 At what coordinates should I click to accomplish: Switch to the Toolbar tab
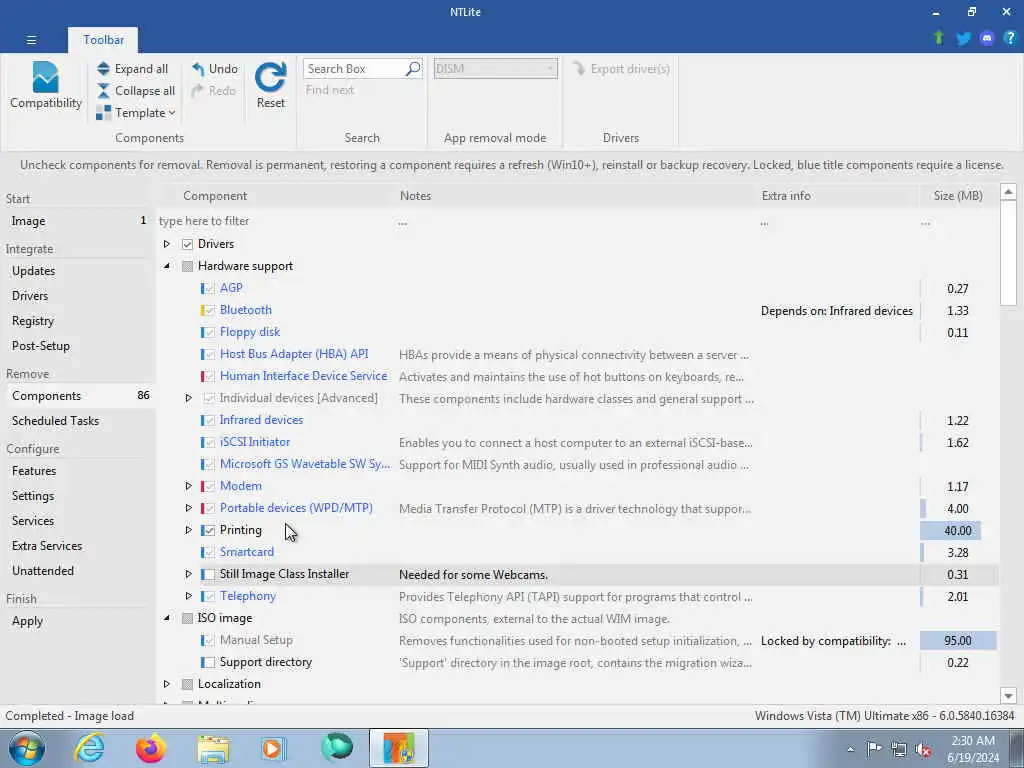point(103,40)
